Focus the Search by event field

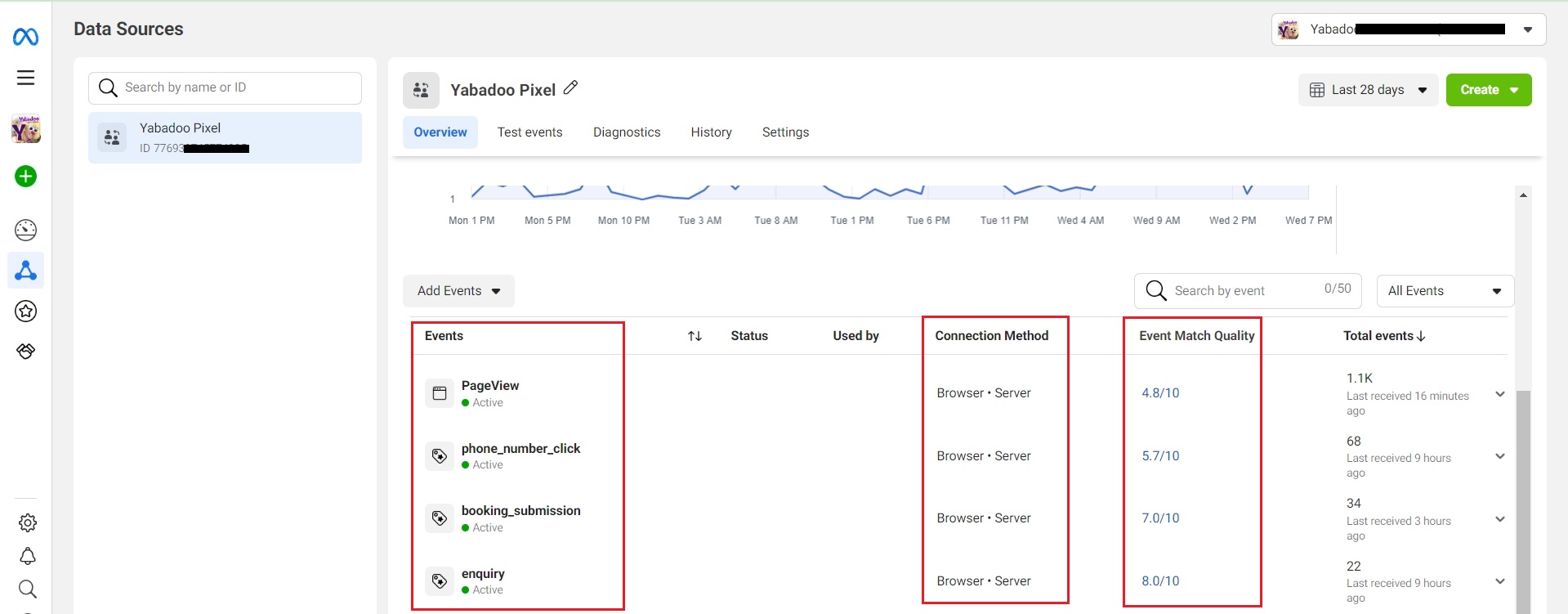[x=1248, y=291]
